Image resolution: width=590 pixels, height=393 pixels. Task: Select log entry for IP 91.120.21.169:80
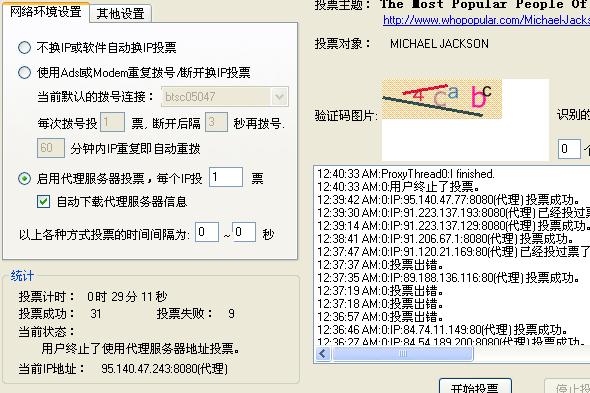tap(453, 252)
